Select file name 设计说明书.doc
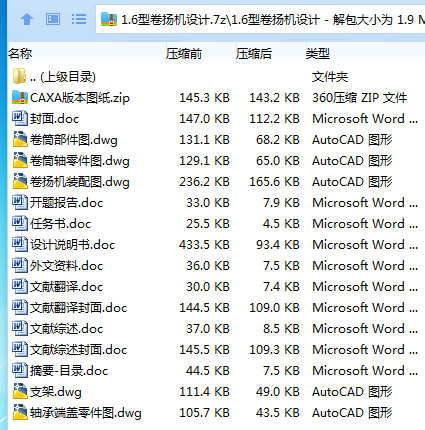Viewport: 425px width, 430px height. pos(72,245)
